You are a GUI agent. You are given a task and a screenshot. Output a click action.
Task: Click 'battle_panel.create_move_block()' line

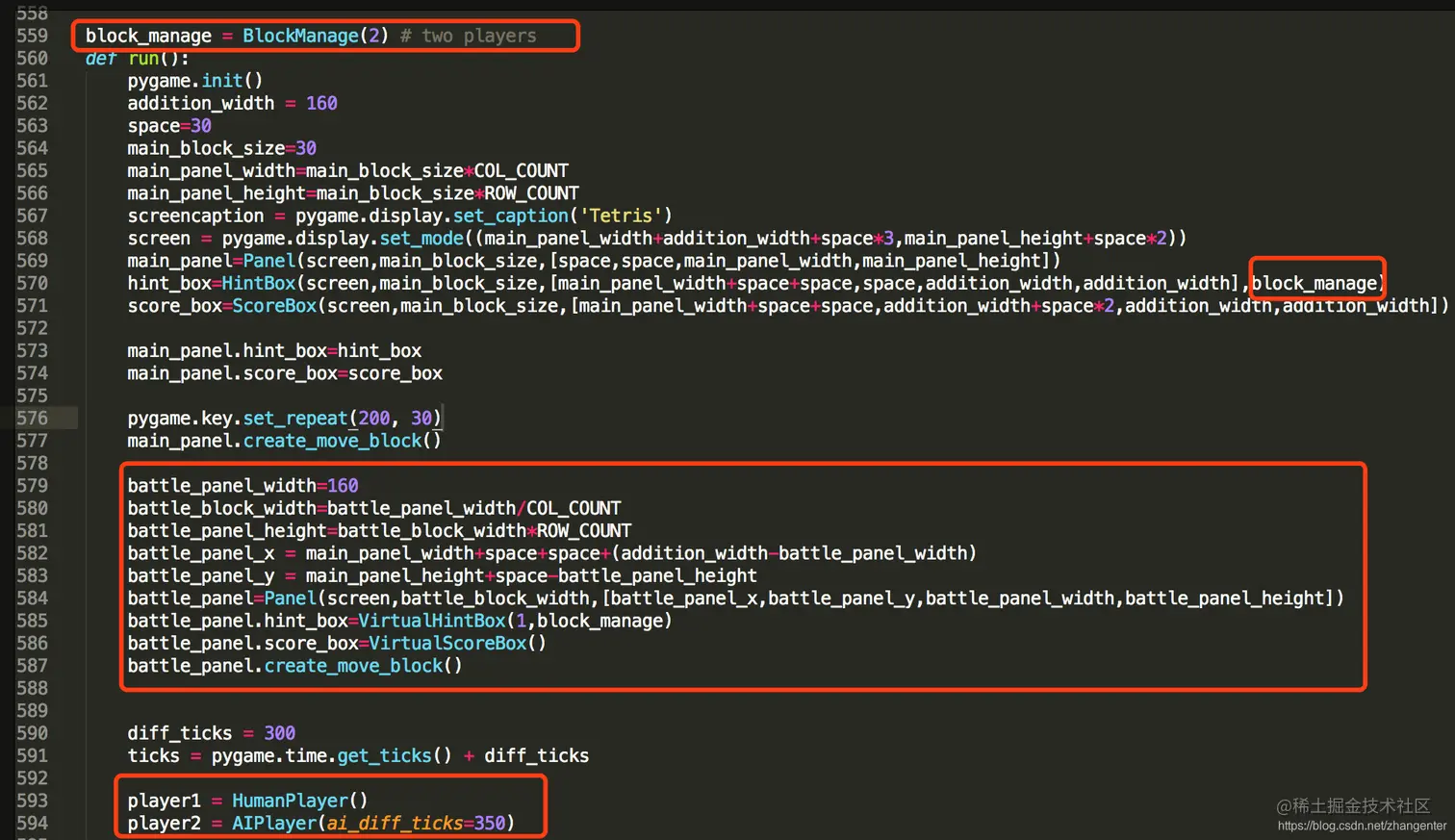[x=295, y=666]
